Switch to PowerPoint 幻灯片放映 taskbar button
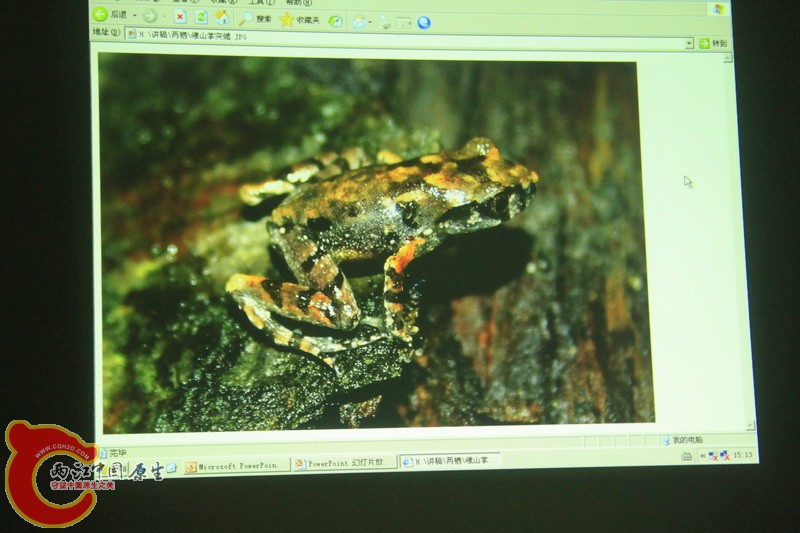Image resolution: width=800 pixels, height=533 pixels. [345, 463]
